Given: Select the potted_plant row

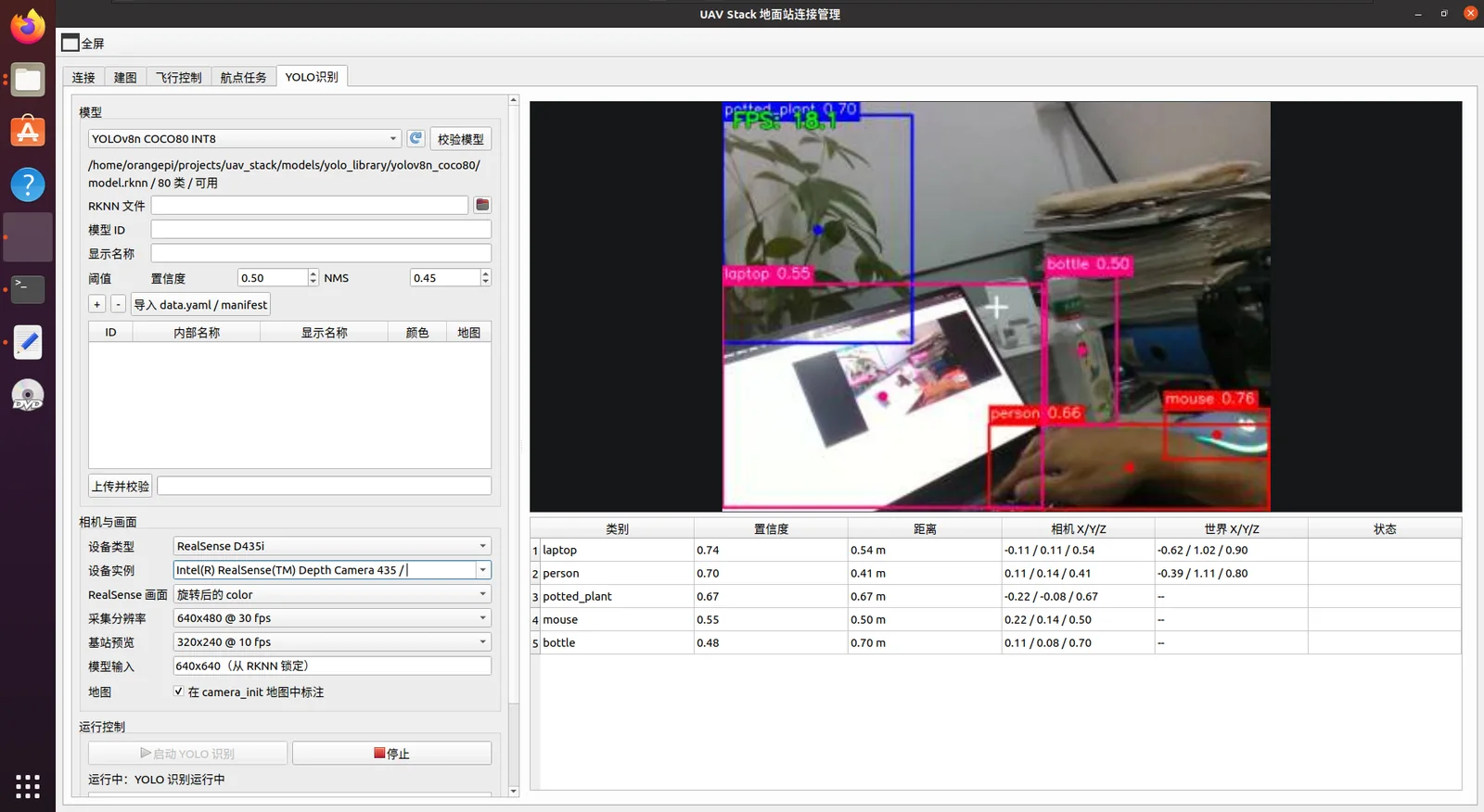Looking at the screenshot, I should coord(996,596).
